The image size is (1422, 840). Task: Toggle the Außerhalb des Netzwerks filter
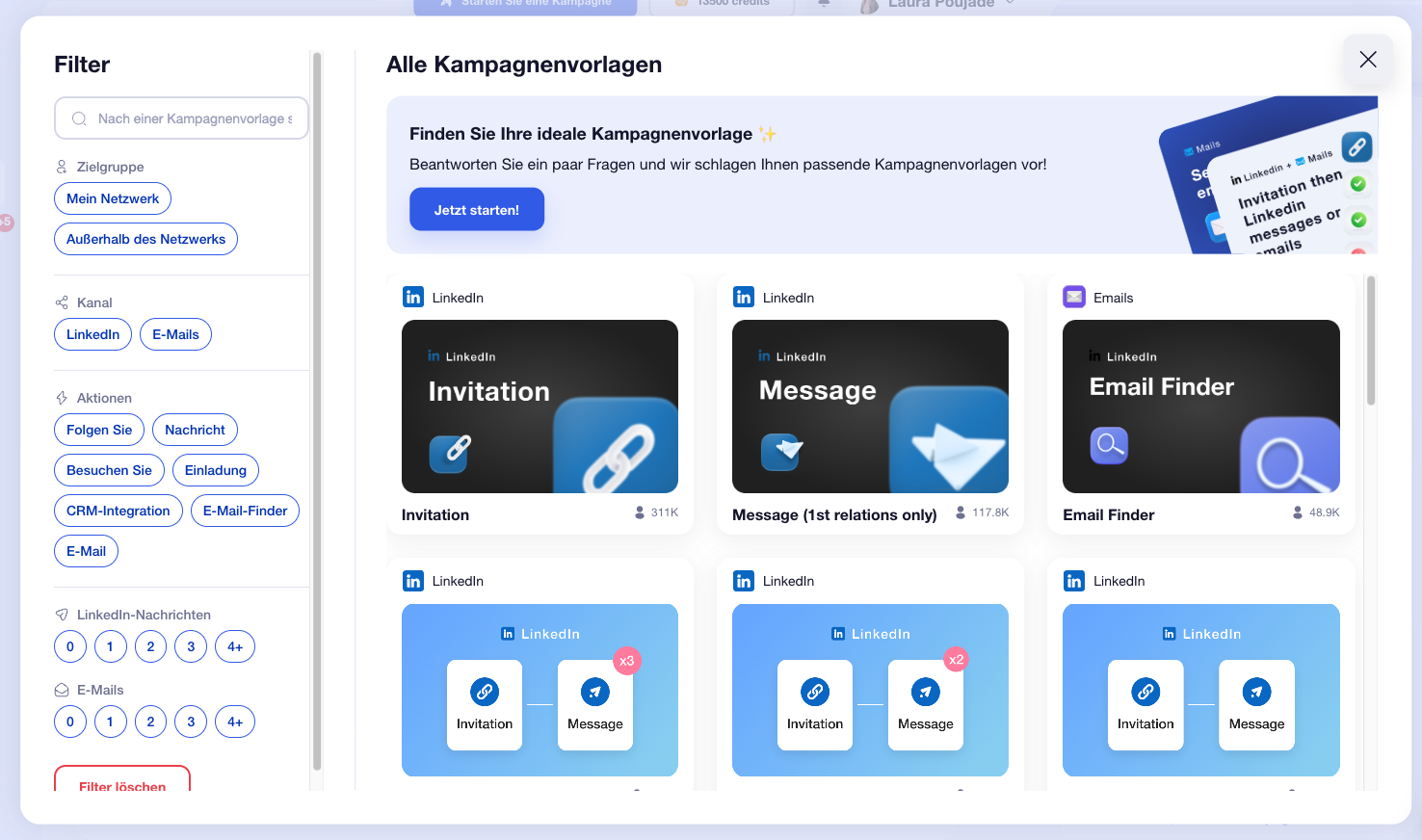click(x=145, y=239)
